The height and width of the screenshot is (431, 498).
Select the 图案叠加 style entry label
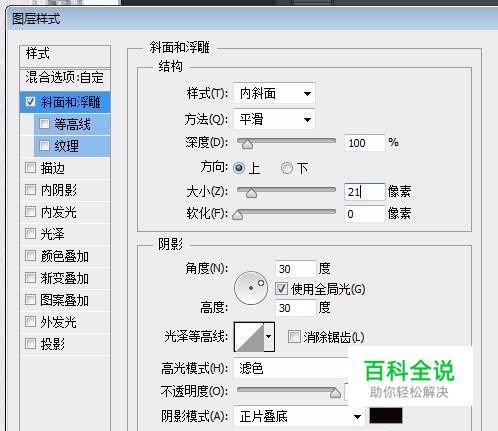[x=65, y=300]
